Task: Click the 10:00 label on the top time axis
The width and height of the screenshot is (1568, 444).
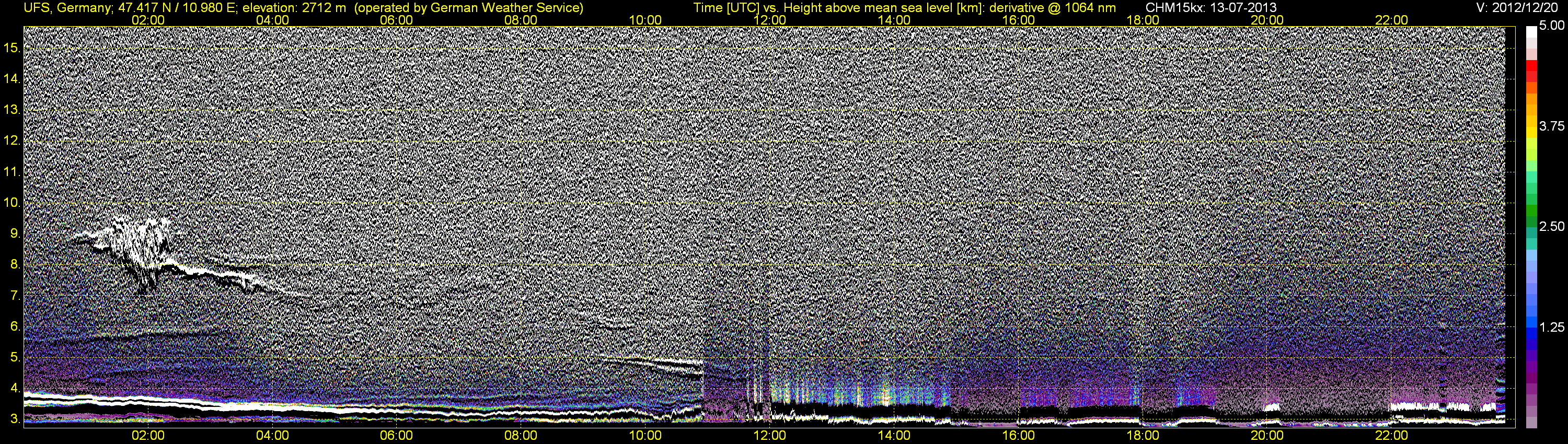Action: point(645,20)
